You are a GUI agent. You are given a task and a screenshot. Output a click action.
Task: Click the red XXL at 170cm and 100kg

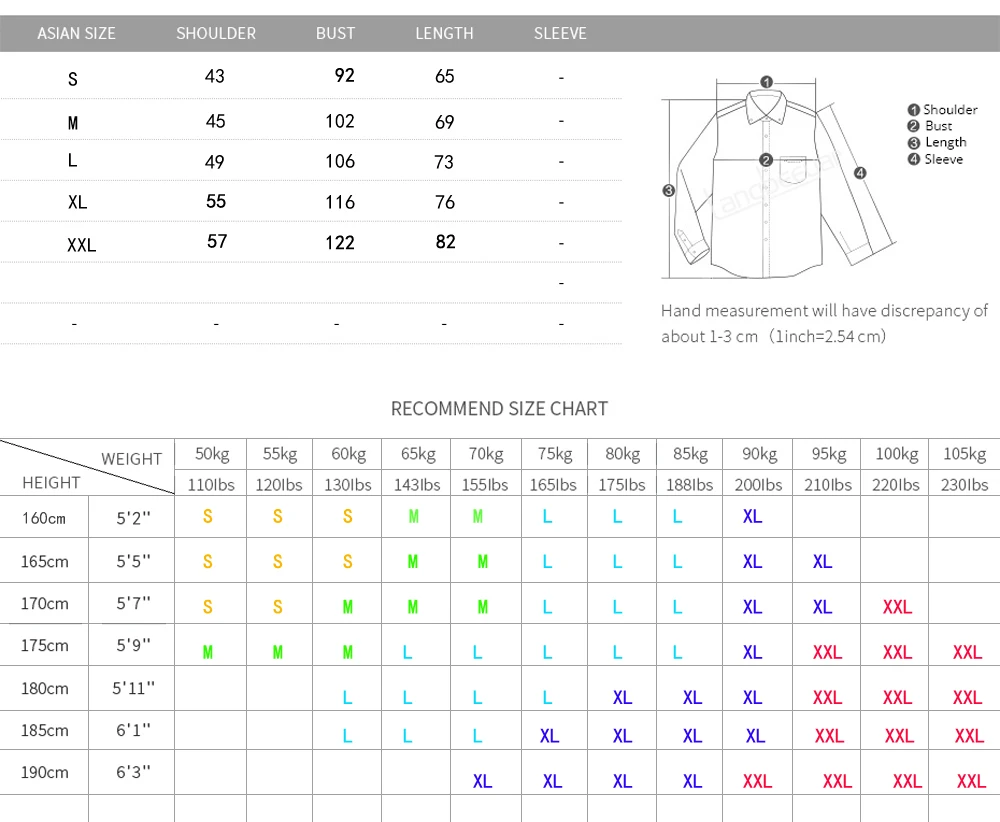pyautogui.click(x=897, y=606)
